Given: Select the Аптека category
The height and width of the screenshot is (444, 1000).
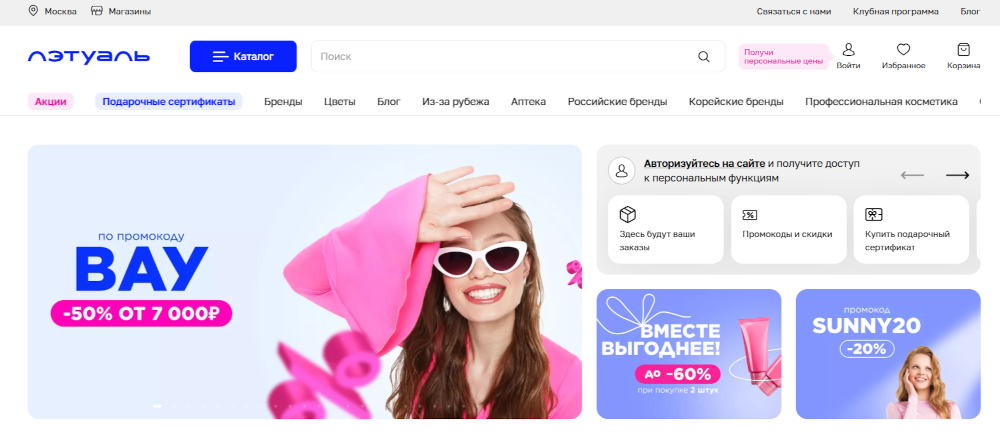Looking at the screenshot, I should [528, 101].
